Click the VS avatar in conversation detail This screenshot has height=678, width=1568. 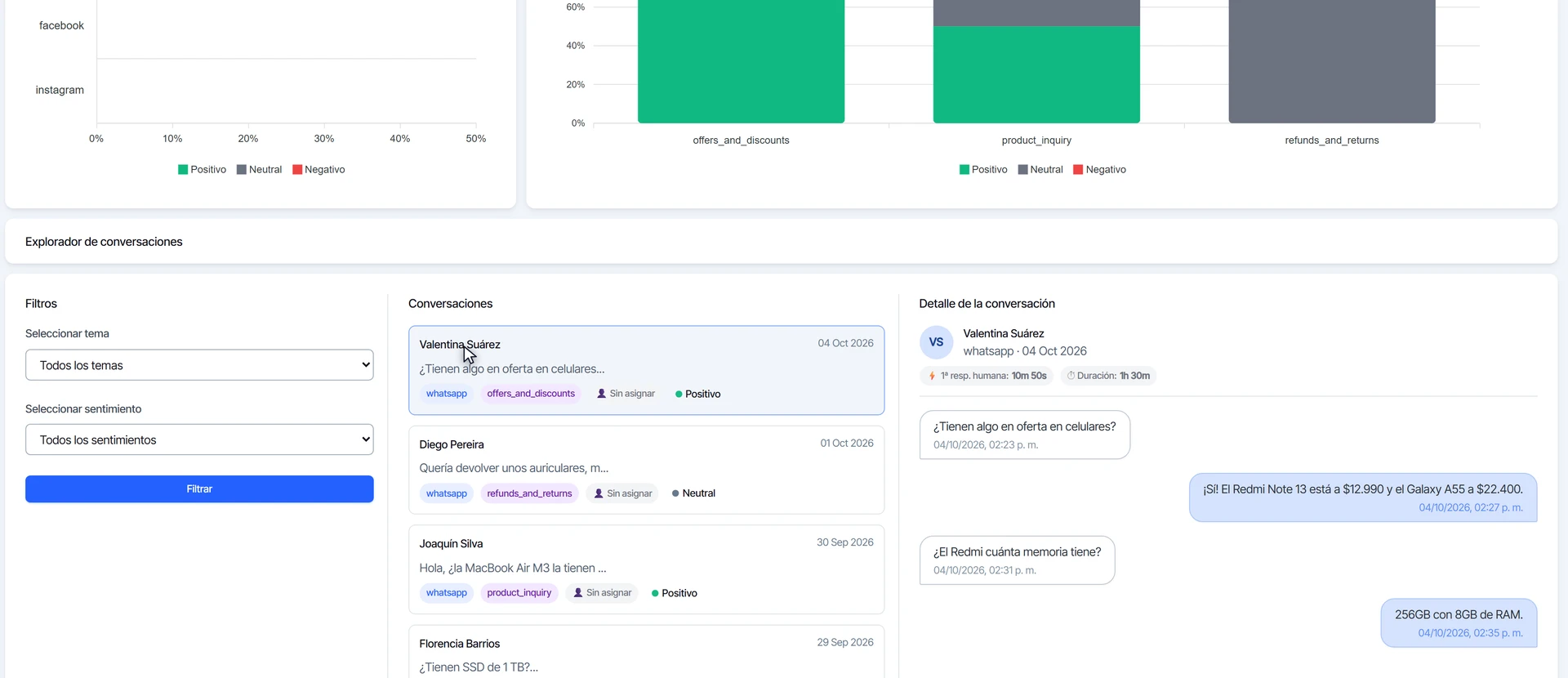coord(936,342)
